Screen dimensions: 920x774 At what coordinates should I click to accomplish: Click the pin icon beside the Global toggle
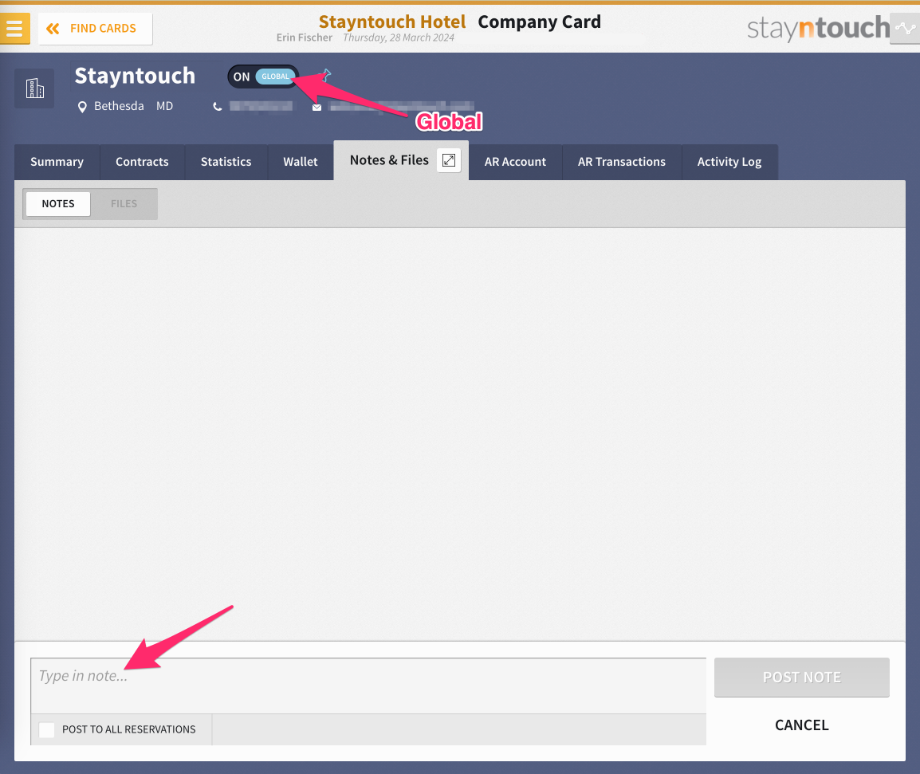[x=326, y=75]
